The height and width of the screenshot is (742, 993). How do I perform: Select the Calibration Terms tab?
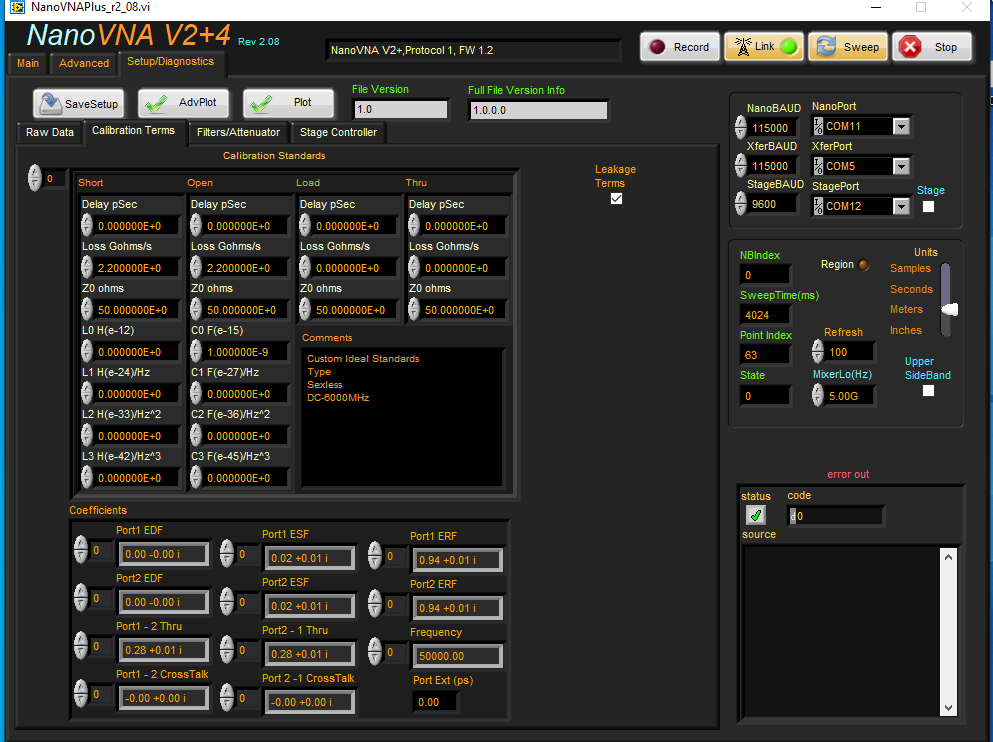134,130
